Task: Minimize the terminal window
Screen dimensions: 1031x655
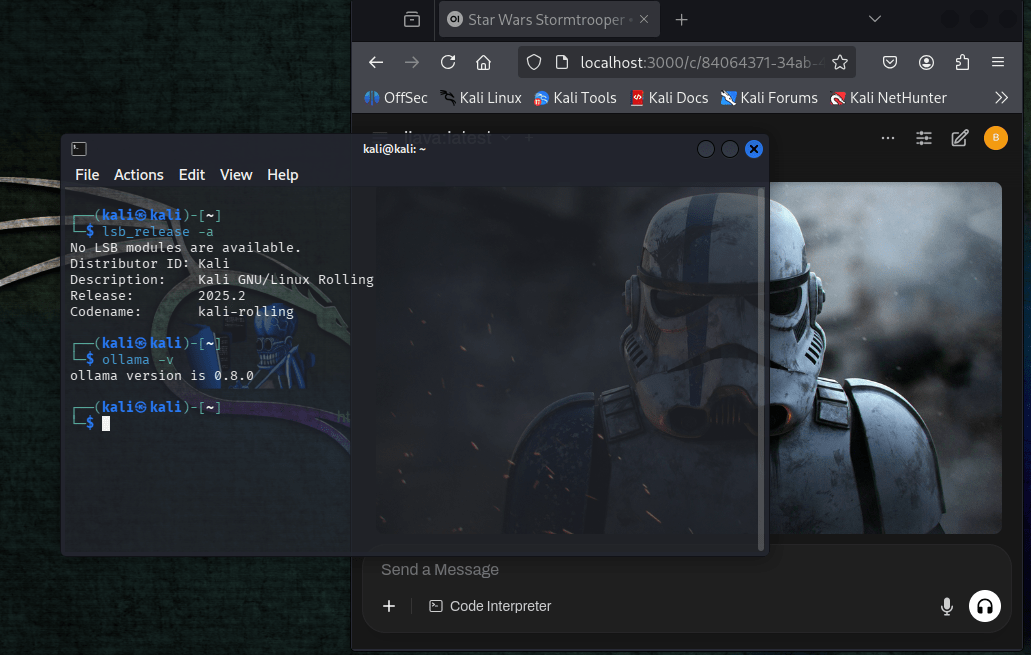Action: coord(706,149)
